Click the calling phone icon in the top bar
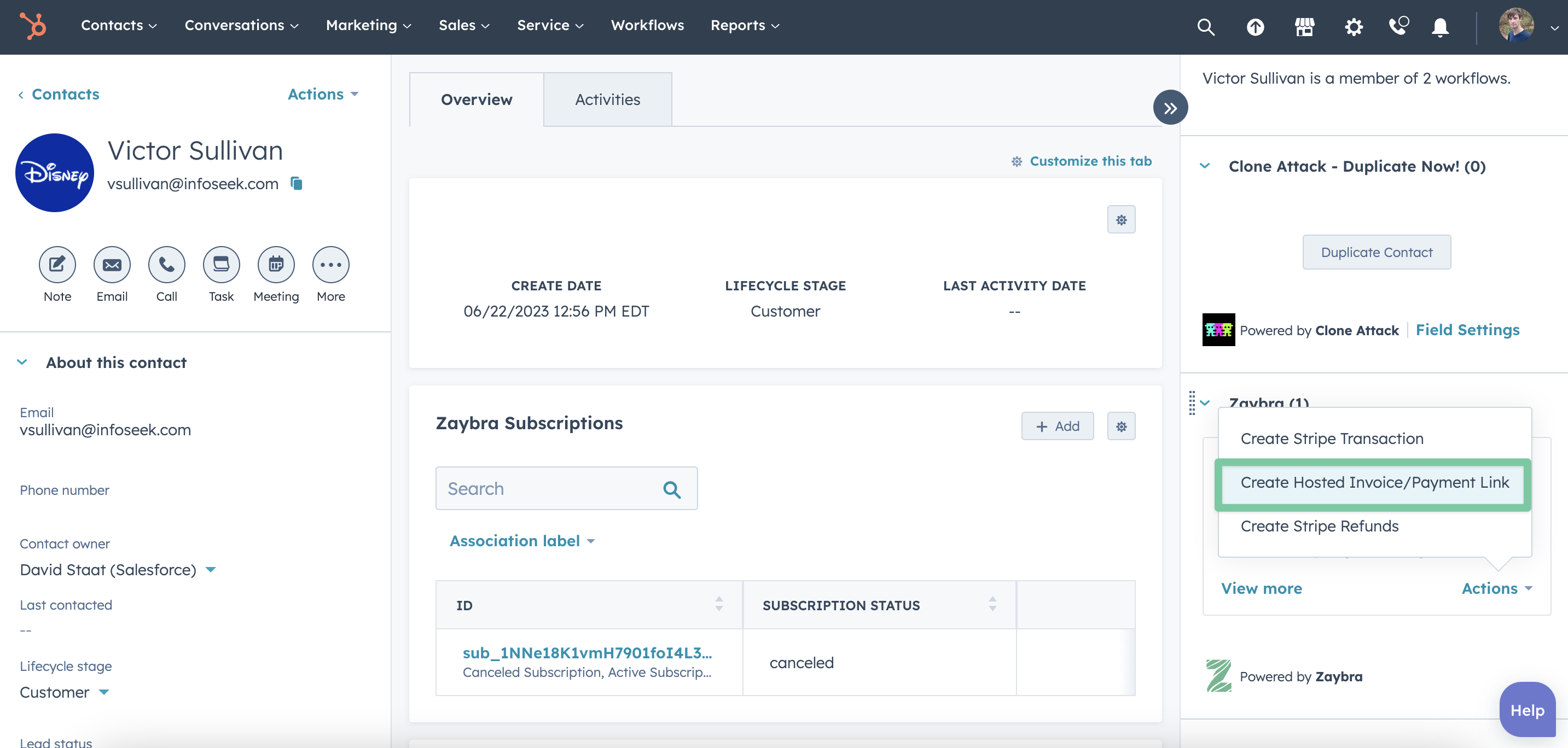The image size is (1568, 748). pos(1398,26)
